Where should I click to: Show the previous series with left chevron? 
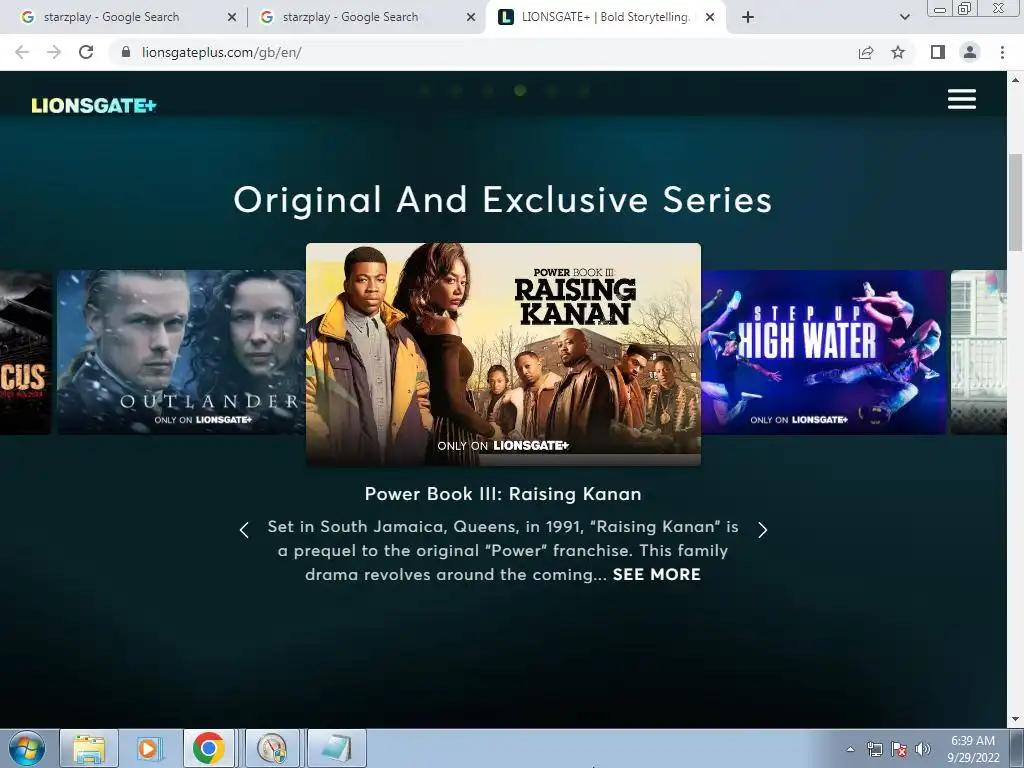coord(244,530)
